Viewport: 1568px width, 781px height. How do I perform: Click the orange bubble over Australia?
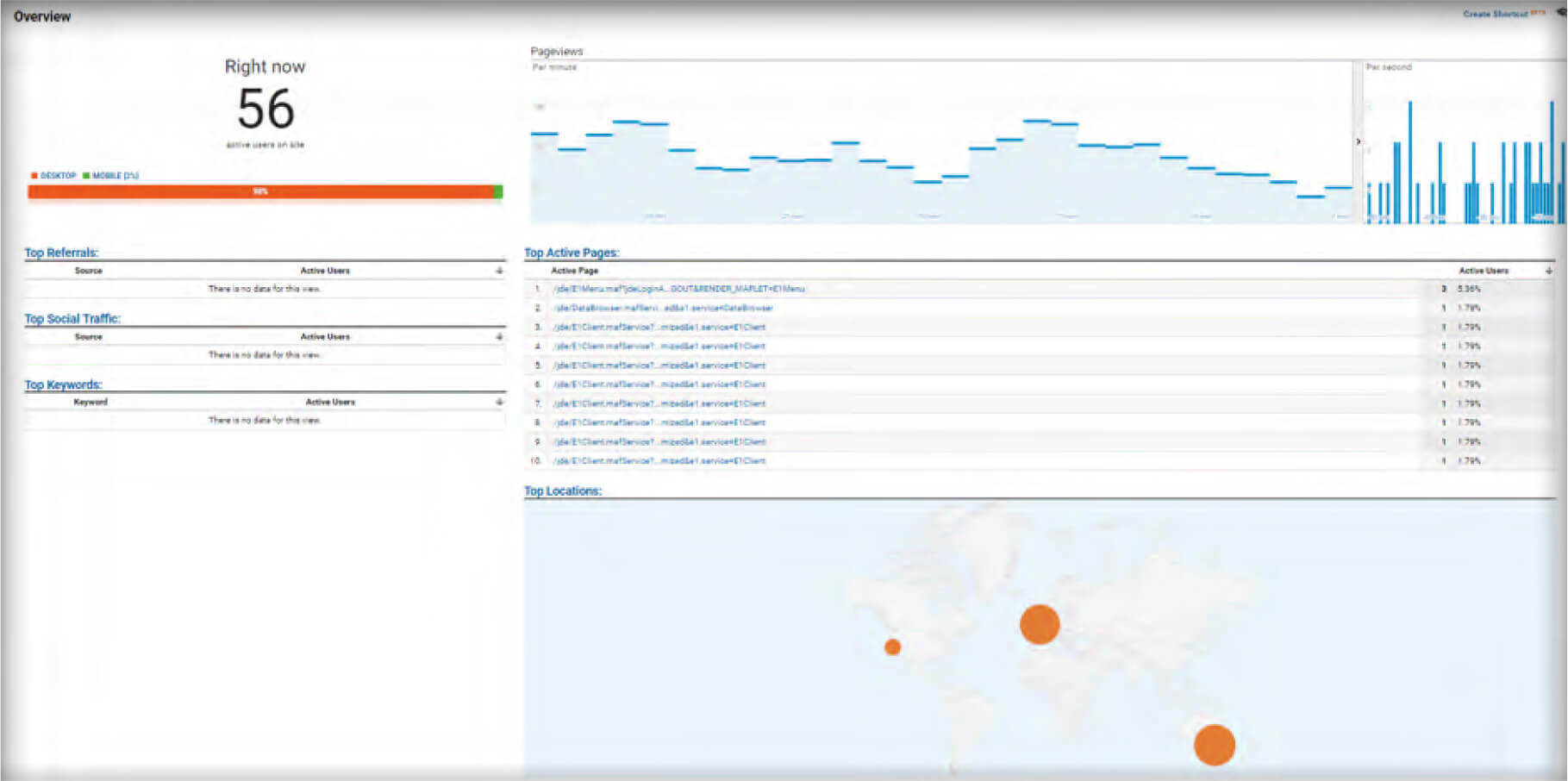point(1214,745)
